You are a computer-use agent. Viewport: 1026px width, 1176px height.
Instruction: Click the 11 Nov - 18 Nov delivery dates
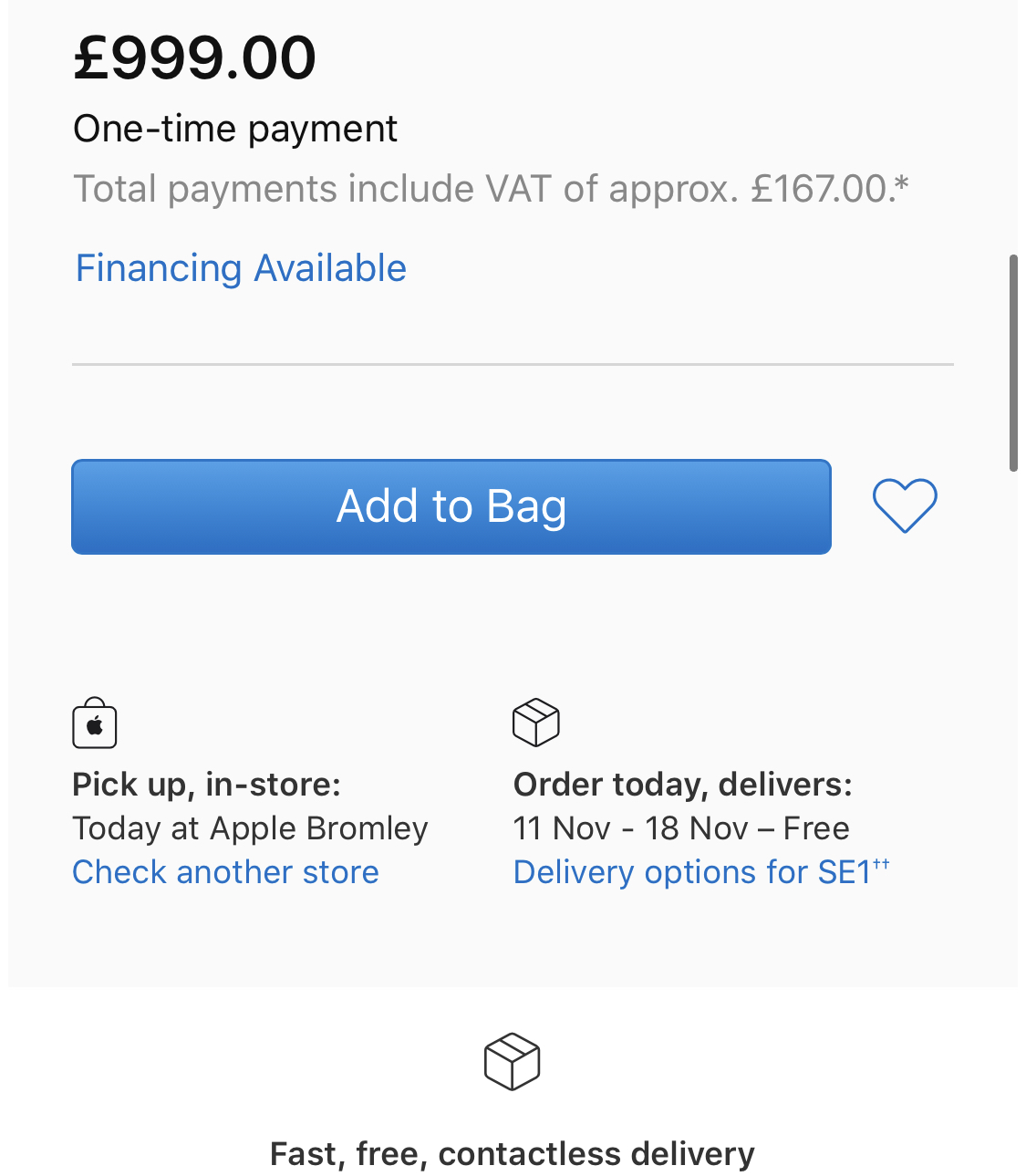coord(630,828)
